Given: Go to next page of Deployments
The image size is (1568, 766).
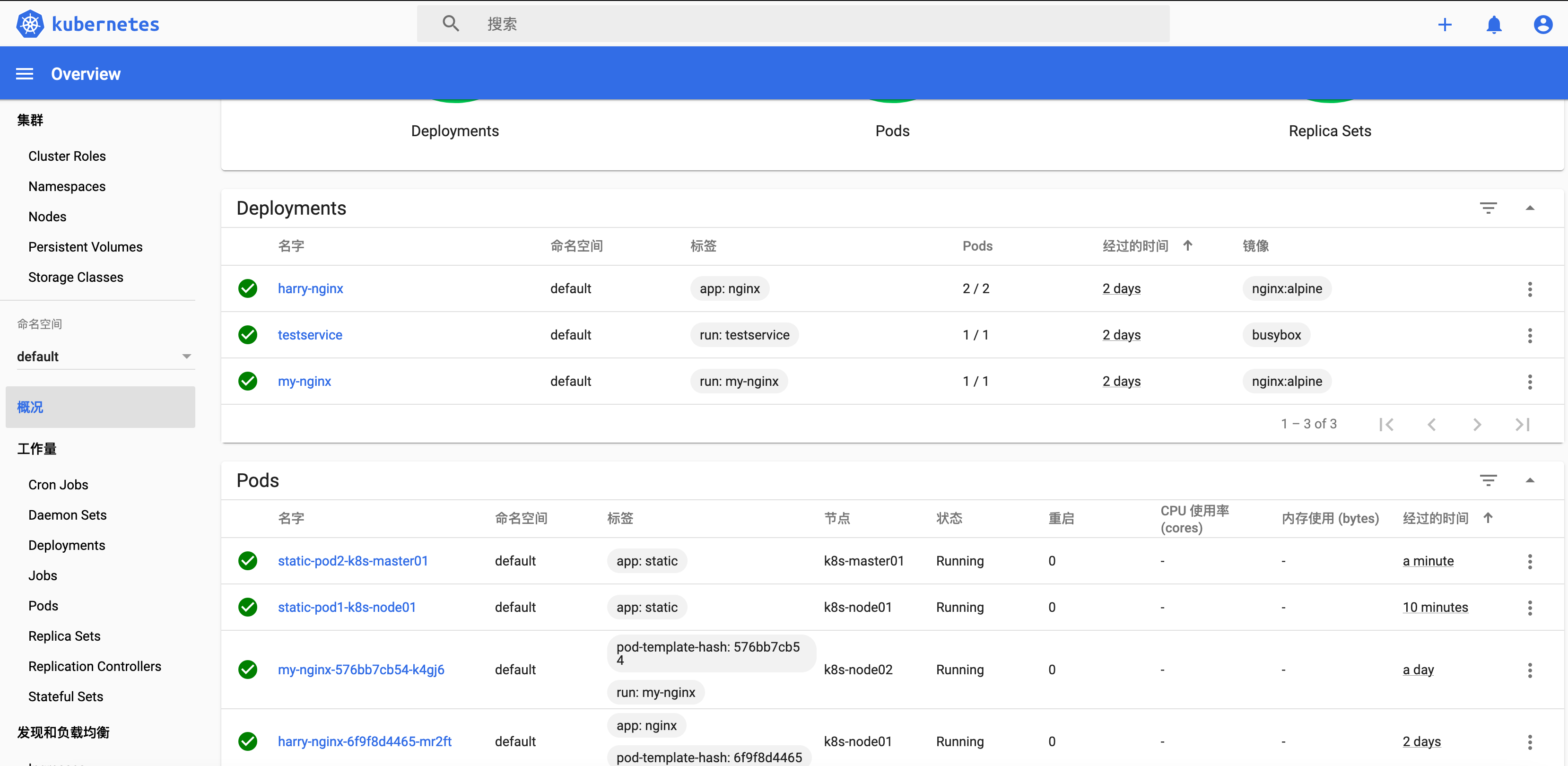Looking at the screenshot, I should tap(1477, 425).
